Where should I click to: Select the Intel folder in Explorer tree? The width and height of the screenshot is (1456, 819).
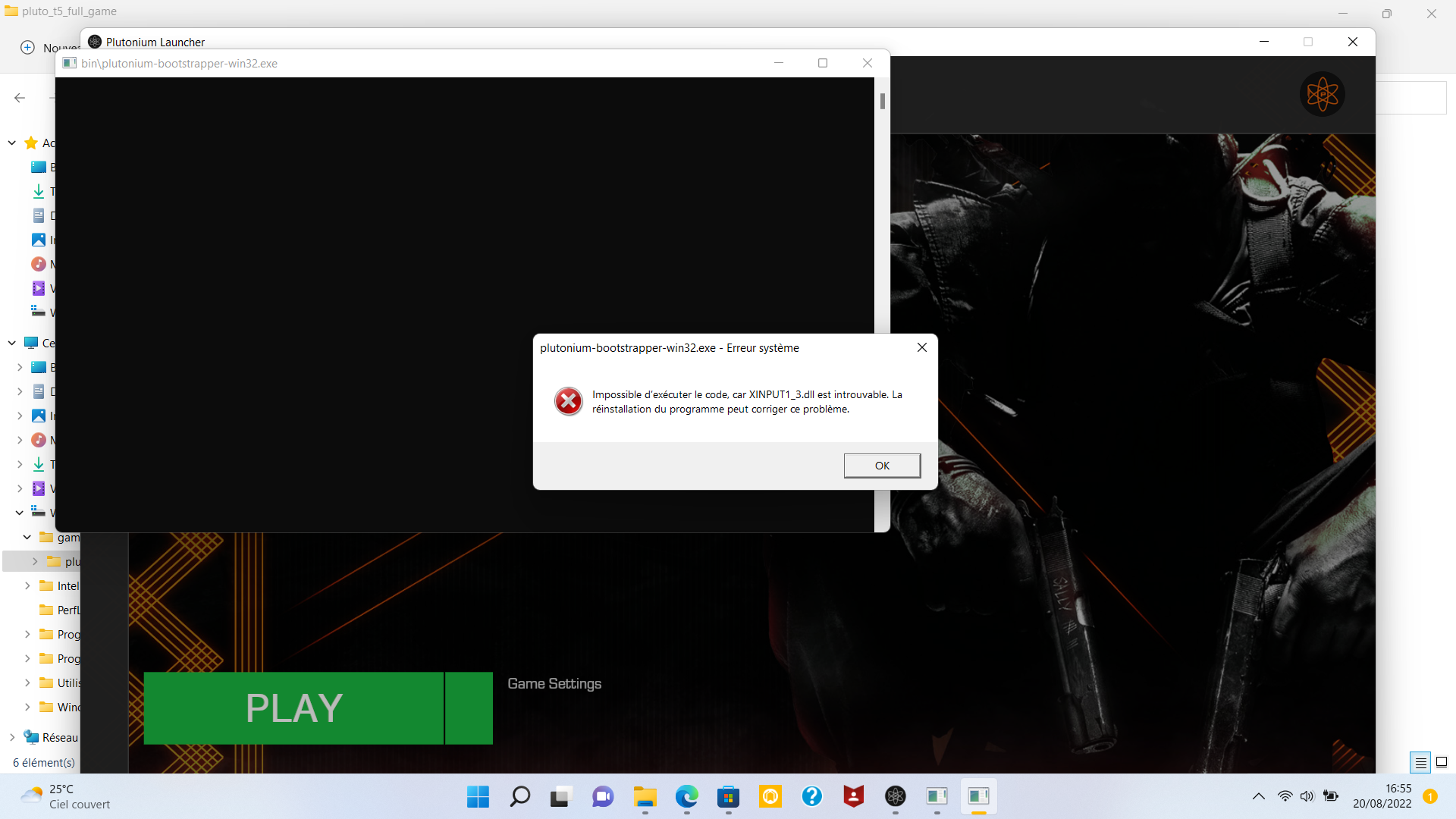(x=59, y=585)
